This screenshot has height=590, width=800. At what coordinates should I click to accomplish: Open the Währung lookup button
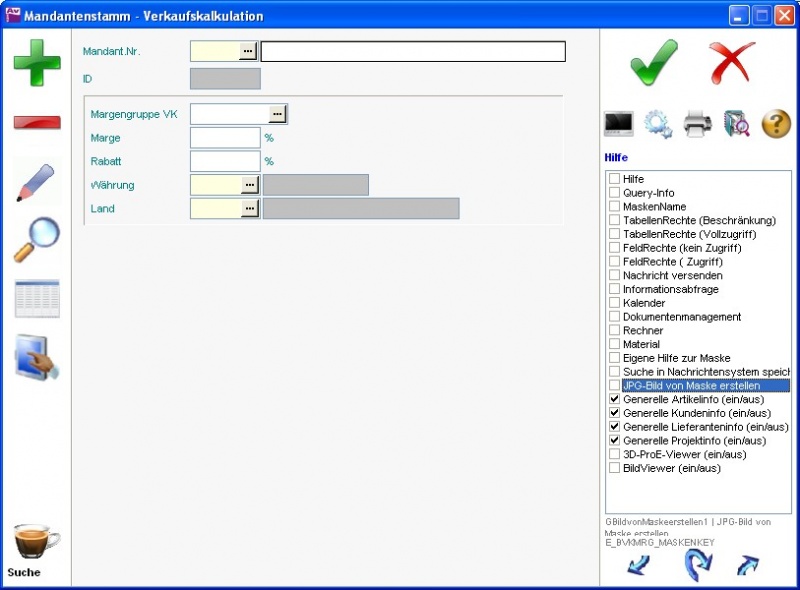click(x=249, y=185)
